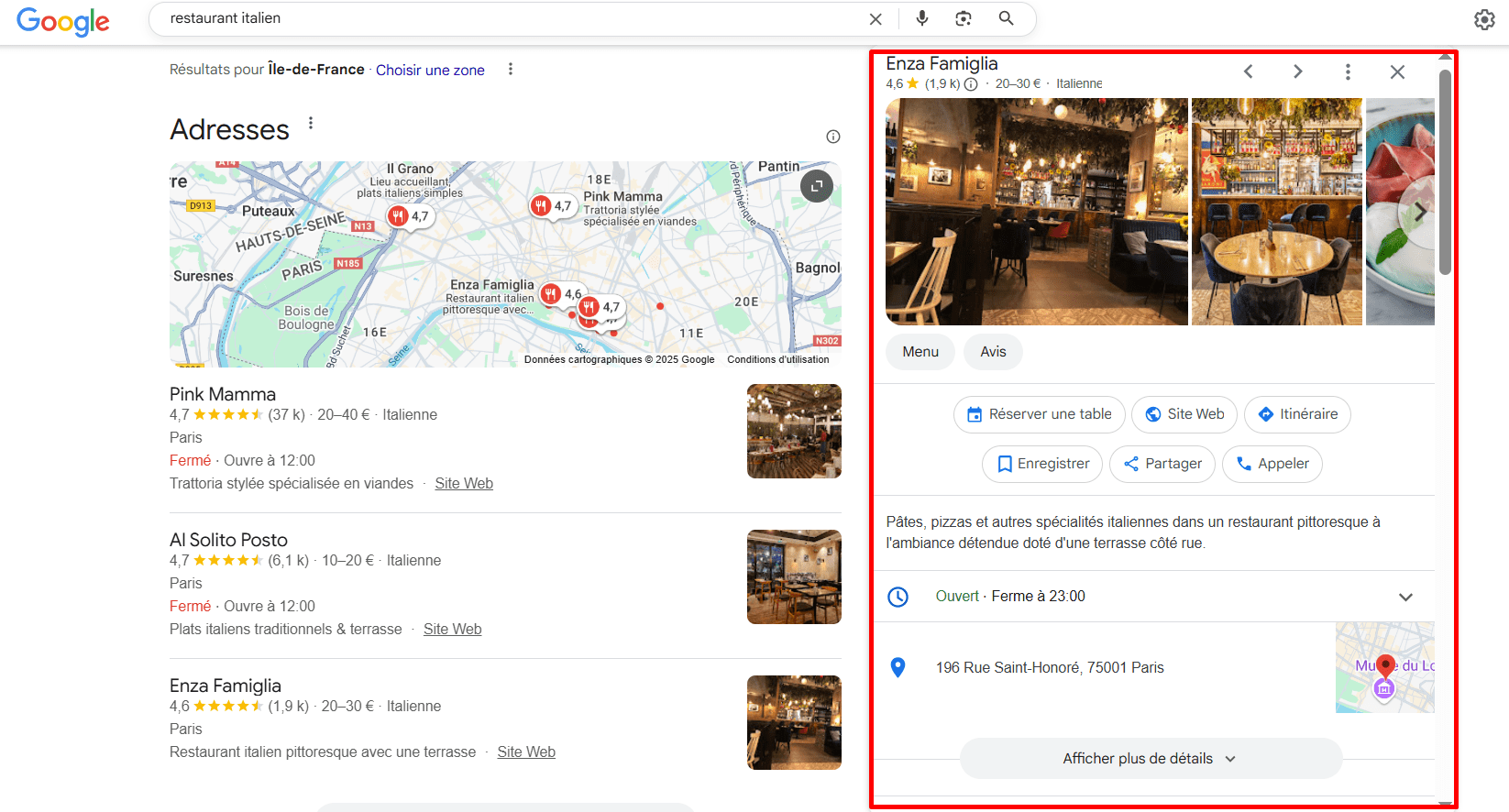The width and height of the screenshot is (1509, 812).
Task: Open the Menu tab
Action: tap(920, 352)
